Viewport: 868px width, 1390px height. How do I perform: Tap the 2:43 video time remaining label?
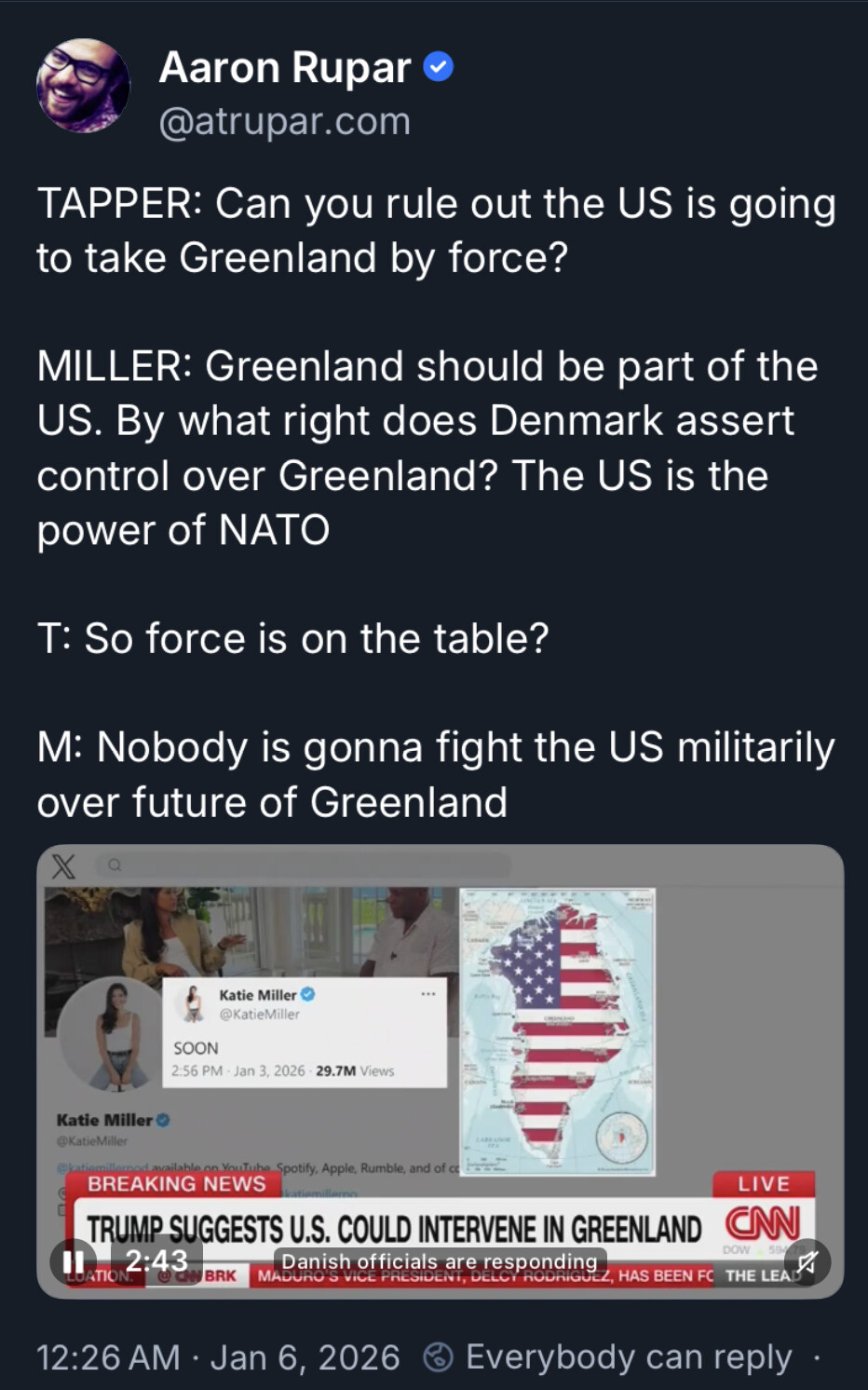click(x=156, y=1261)
